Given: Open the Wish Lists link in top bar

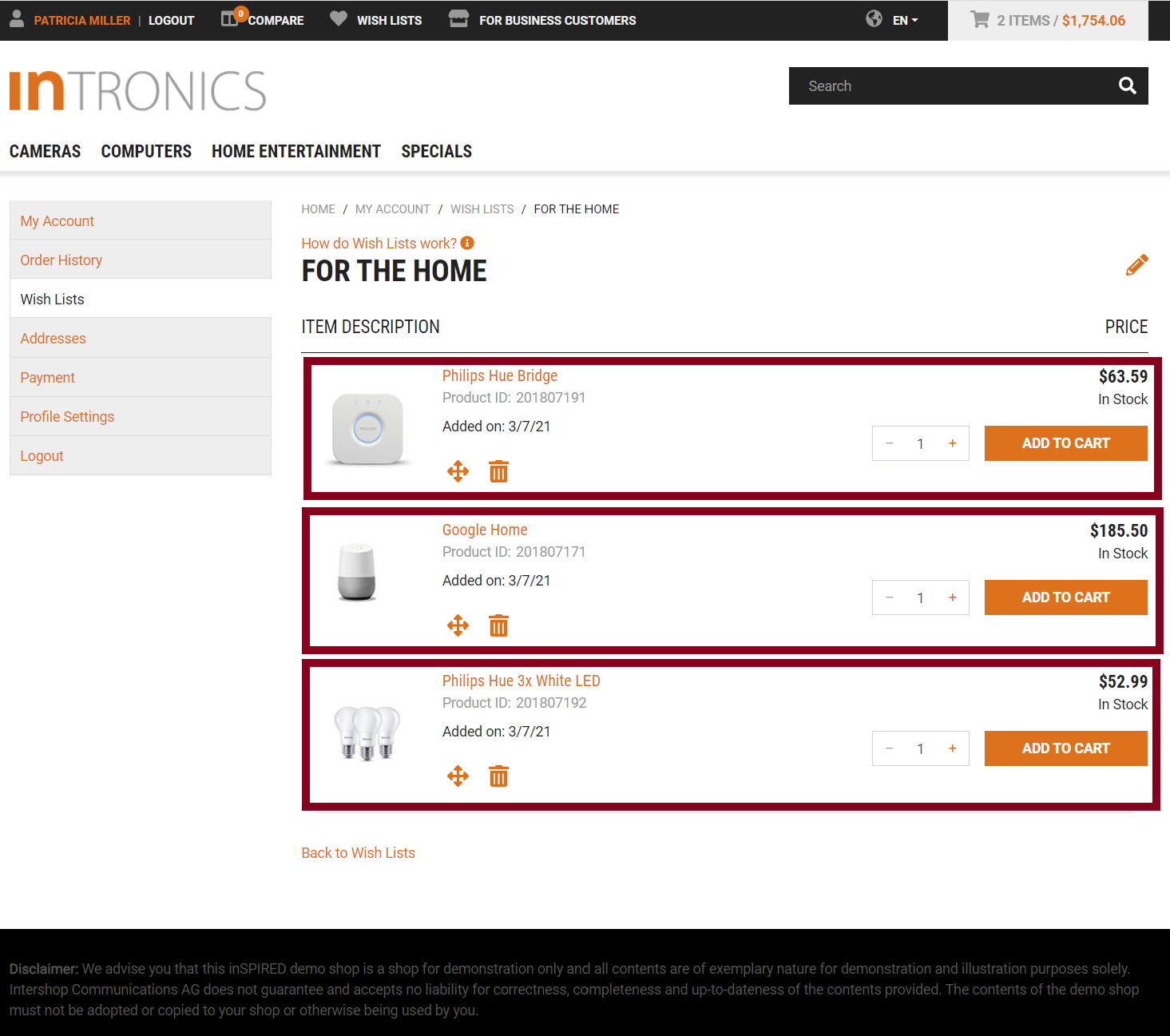Looking at the screenshot, I should pyautogui.click(x=389, y=21).
